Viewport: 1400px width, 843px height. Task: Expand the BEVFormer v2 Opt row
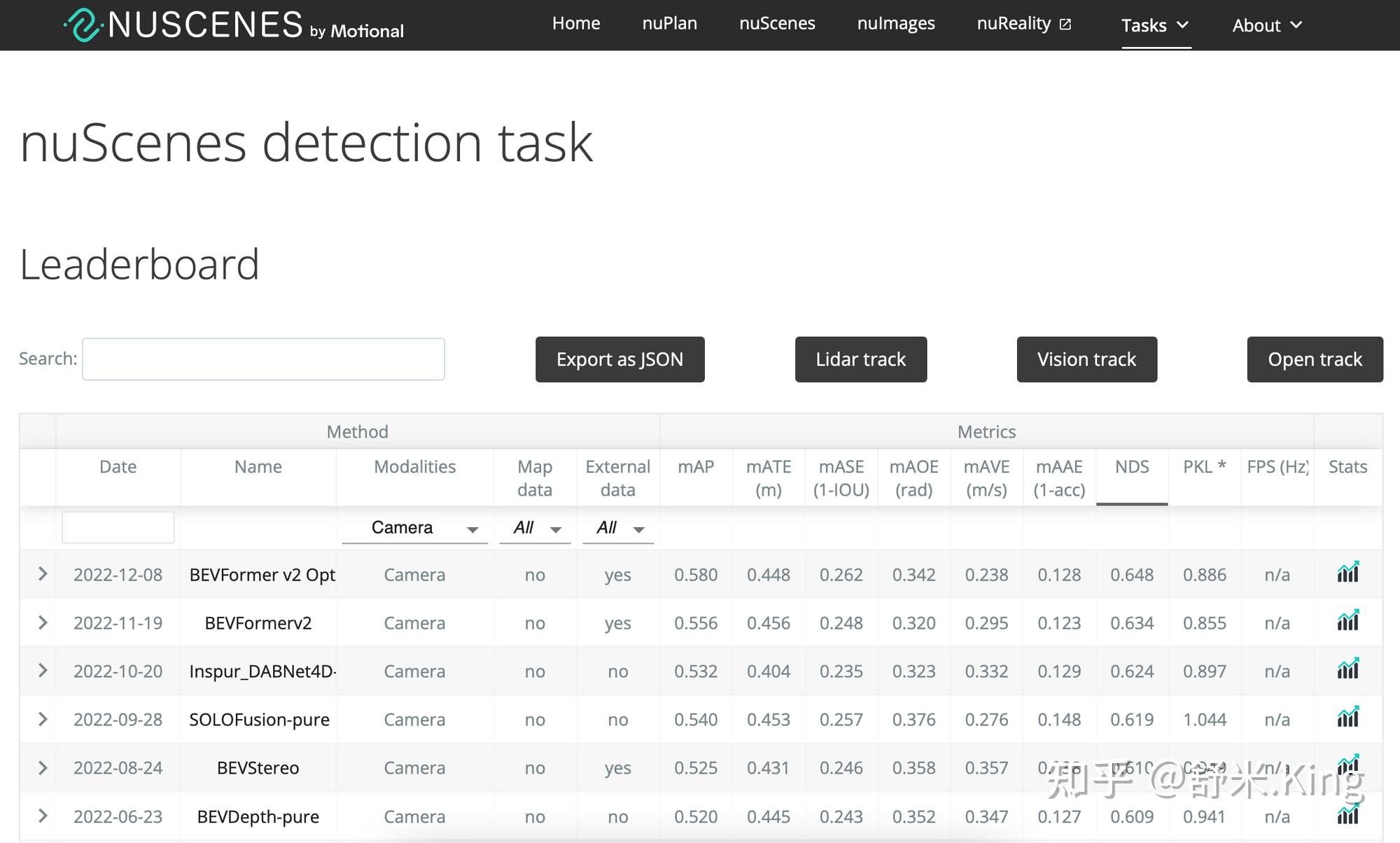tap(42, 574)
